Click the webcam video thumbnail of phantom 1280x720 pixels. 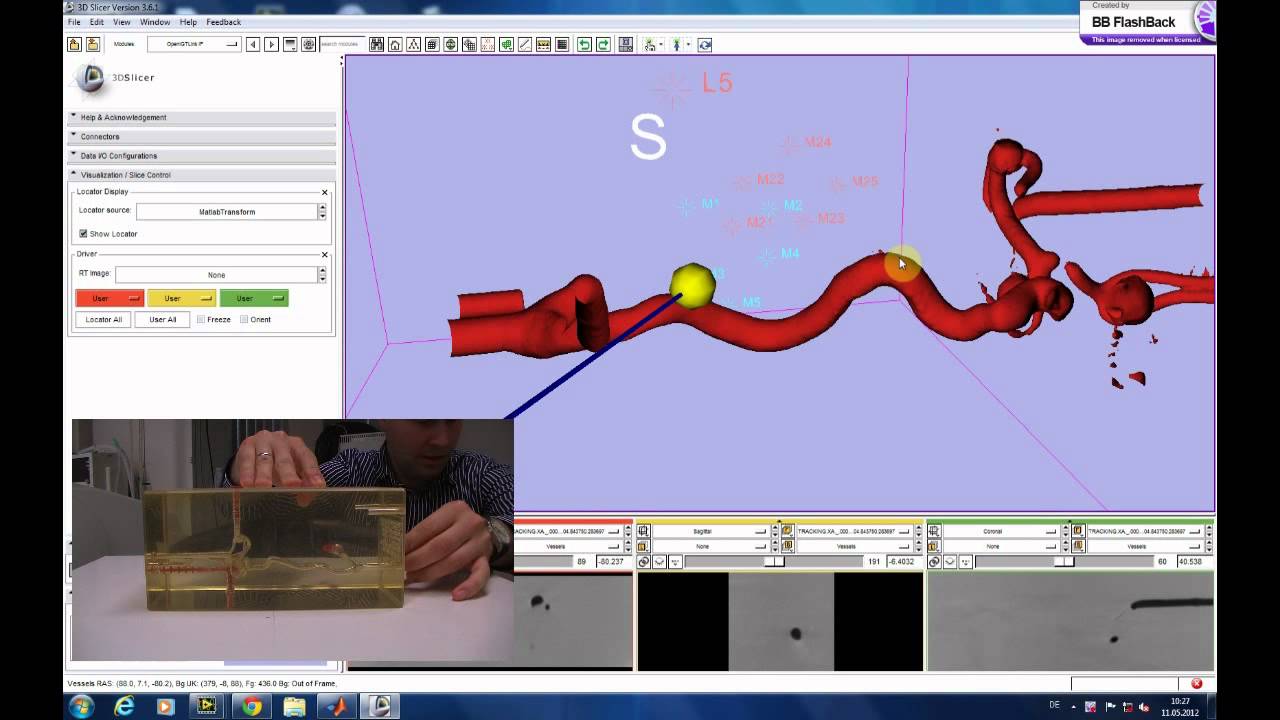[x=293, y=540]
